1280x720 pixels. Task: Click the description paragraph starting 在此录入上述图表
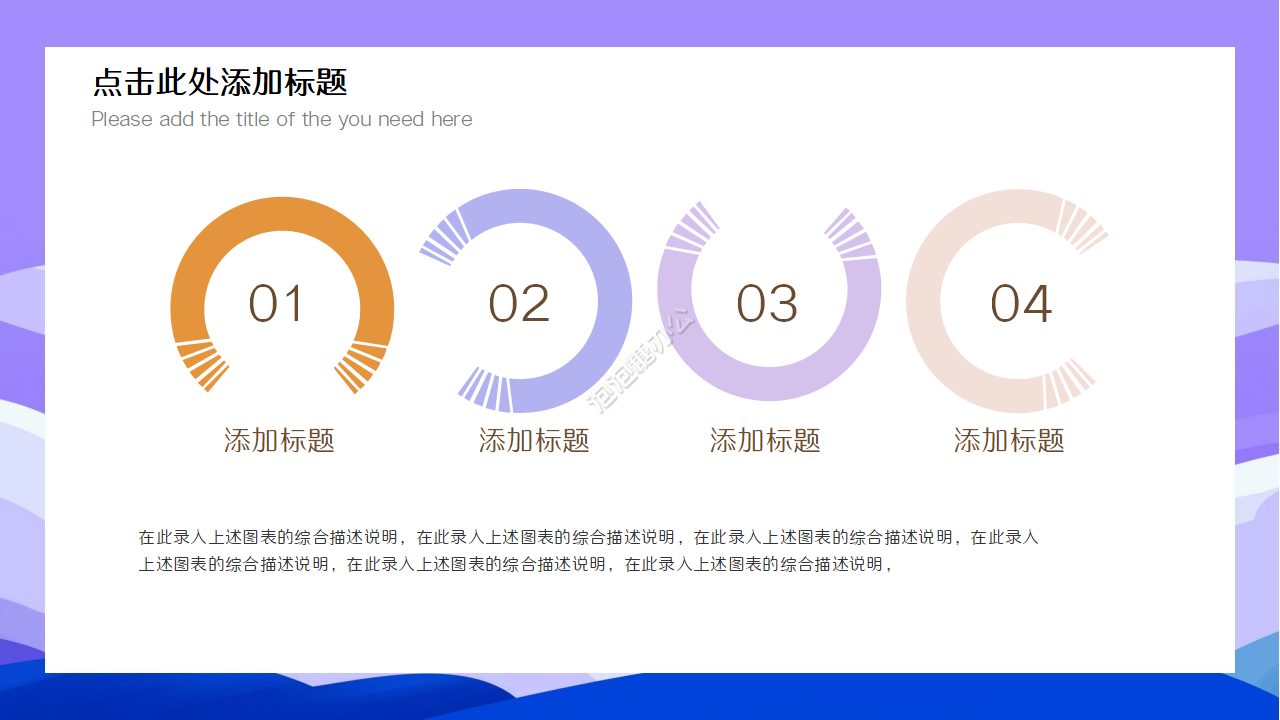tap(589, 550)
